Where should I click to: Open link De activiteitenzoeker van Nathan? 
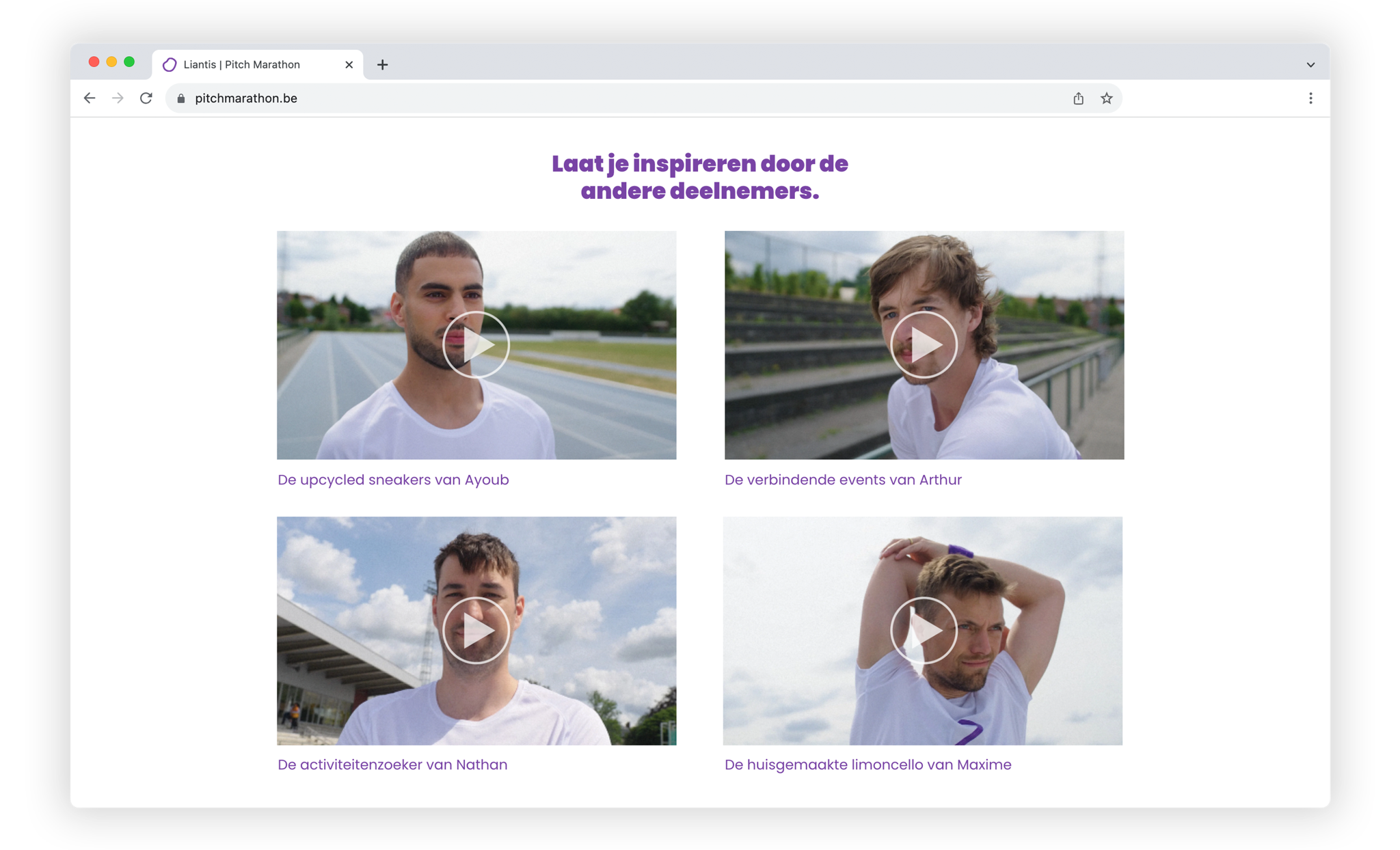point(392,765)
